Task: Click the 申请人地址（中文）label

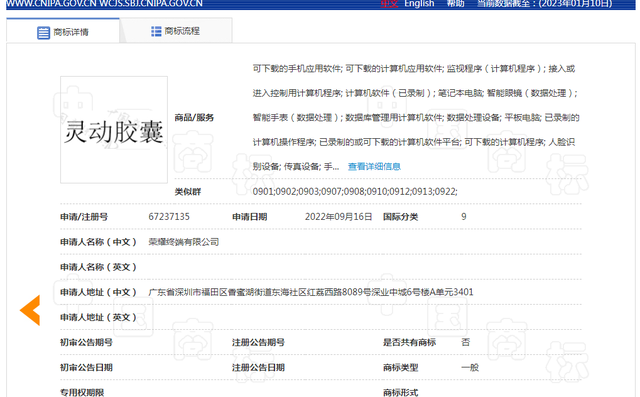Action: pyautogui.click(x=98, y=292)
